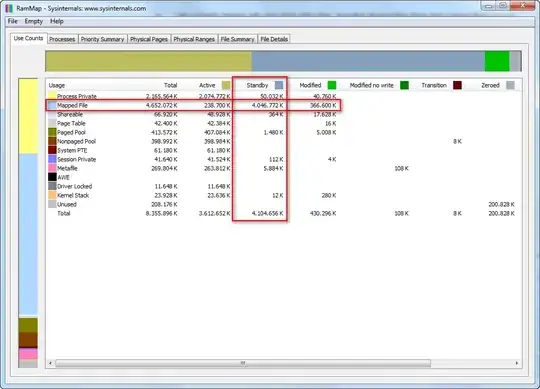Select the Mapped File row label
The image size is (540, 389).
coord(72,105)
